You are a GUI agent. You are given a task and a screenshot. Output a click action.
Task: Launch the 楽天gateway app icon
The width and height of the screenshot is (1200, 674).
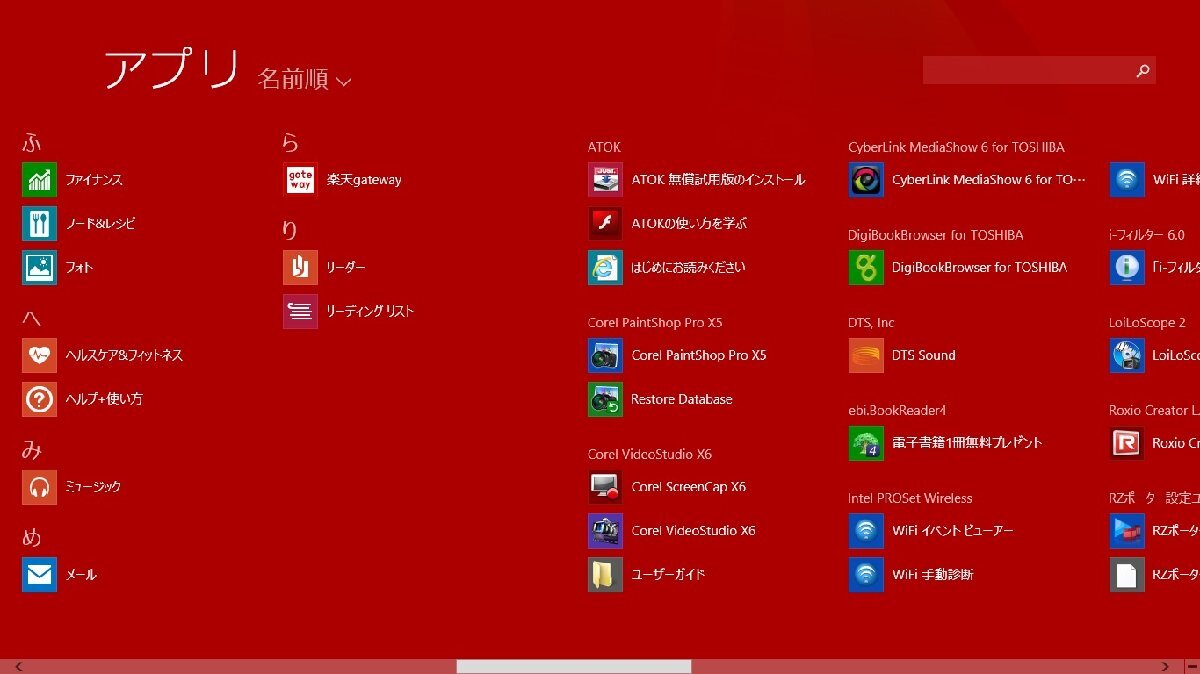(300, 180)
